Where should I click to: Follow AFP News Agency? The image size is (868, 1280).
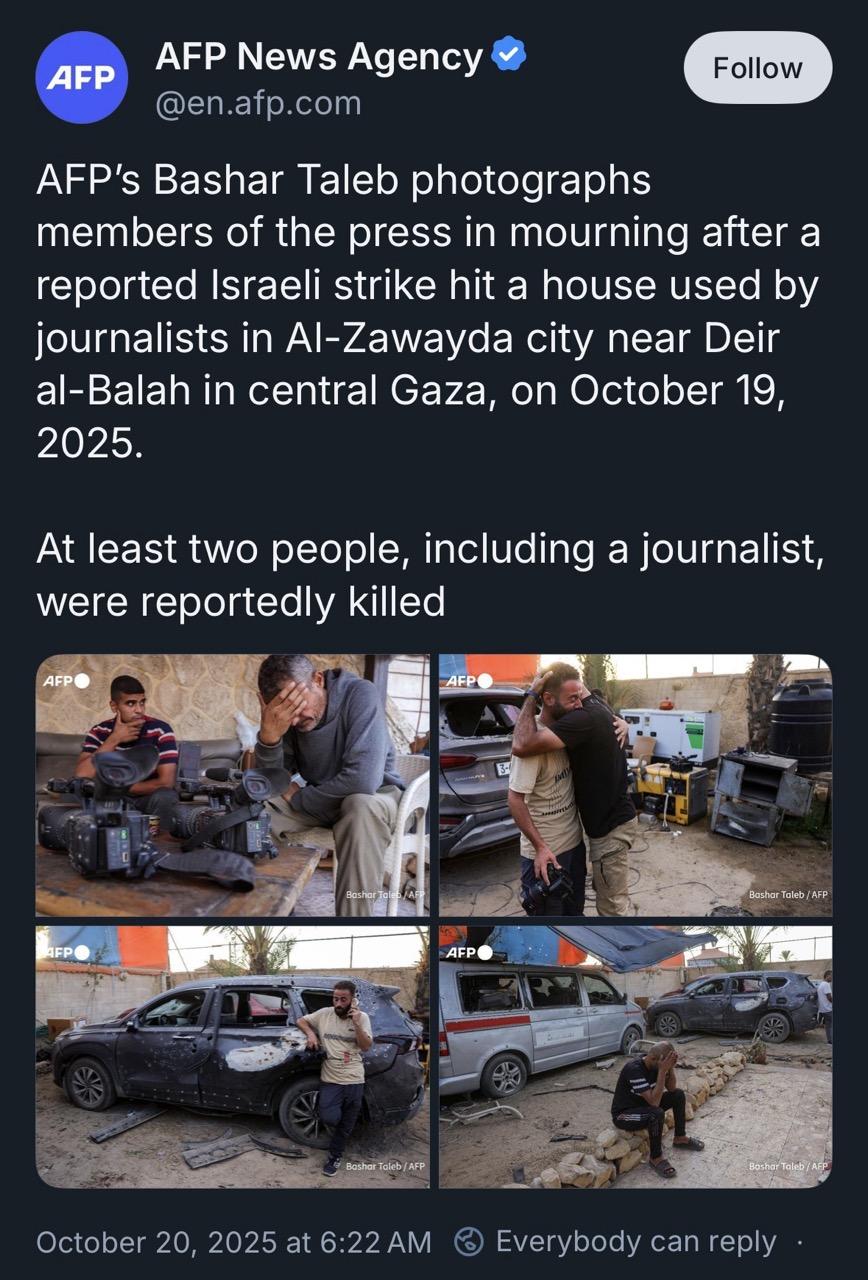(x=758, y=68)
